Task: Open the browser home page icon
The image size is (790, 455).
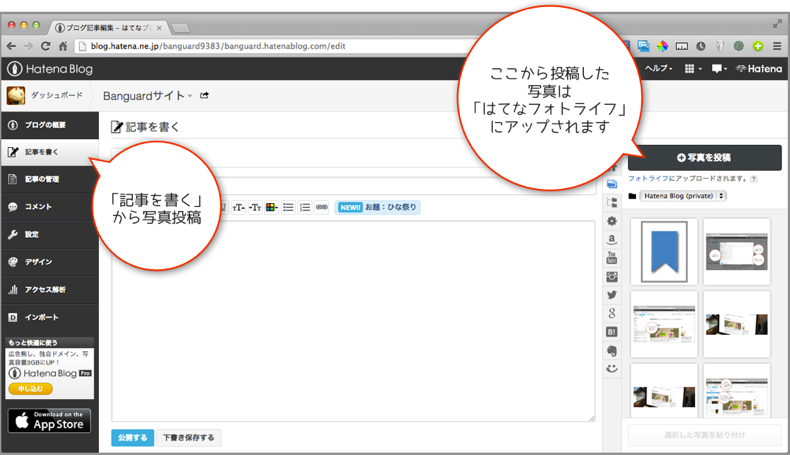Action: tap(62, 46)
